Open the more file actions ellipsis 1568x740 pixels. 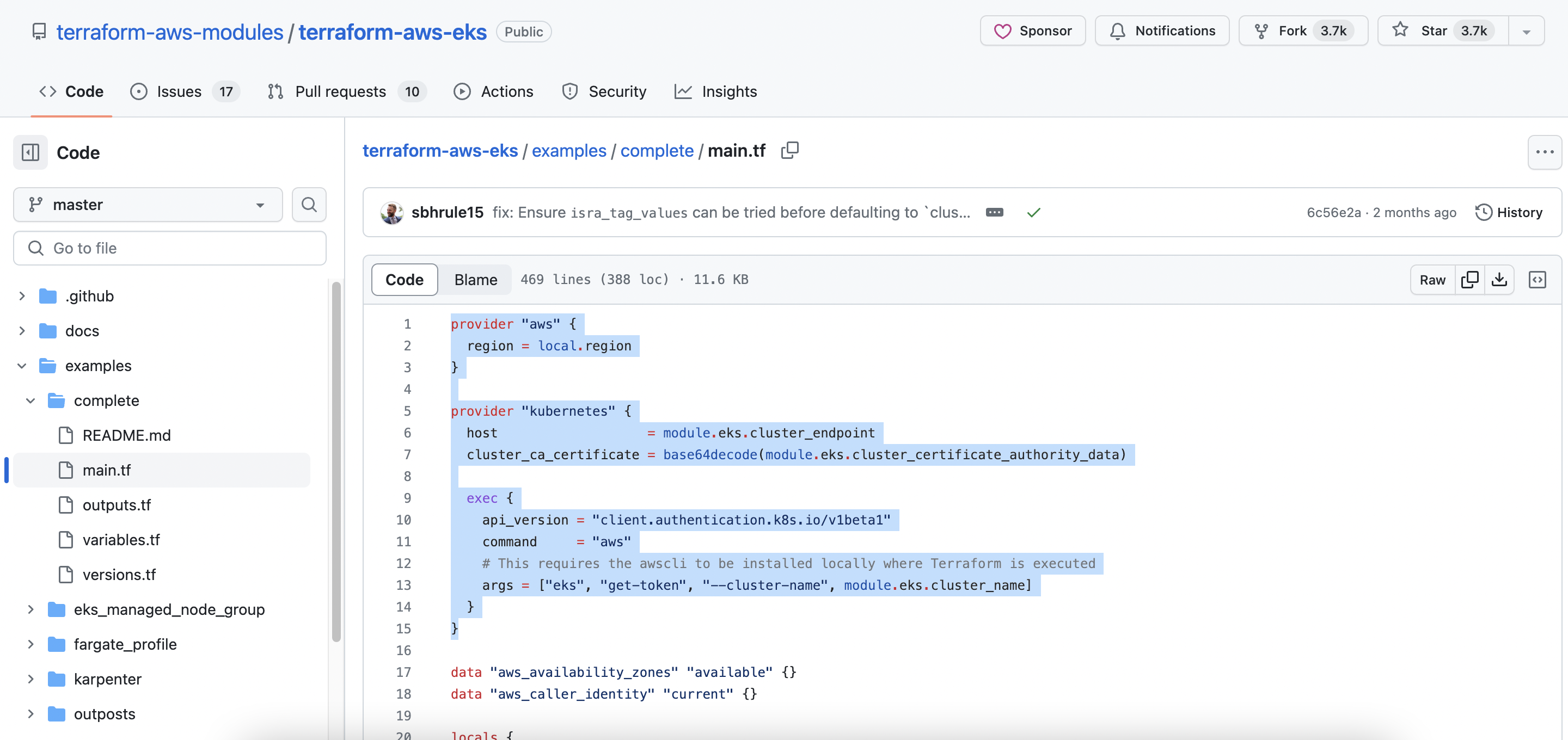click(x=1544, y=152)
